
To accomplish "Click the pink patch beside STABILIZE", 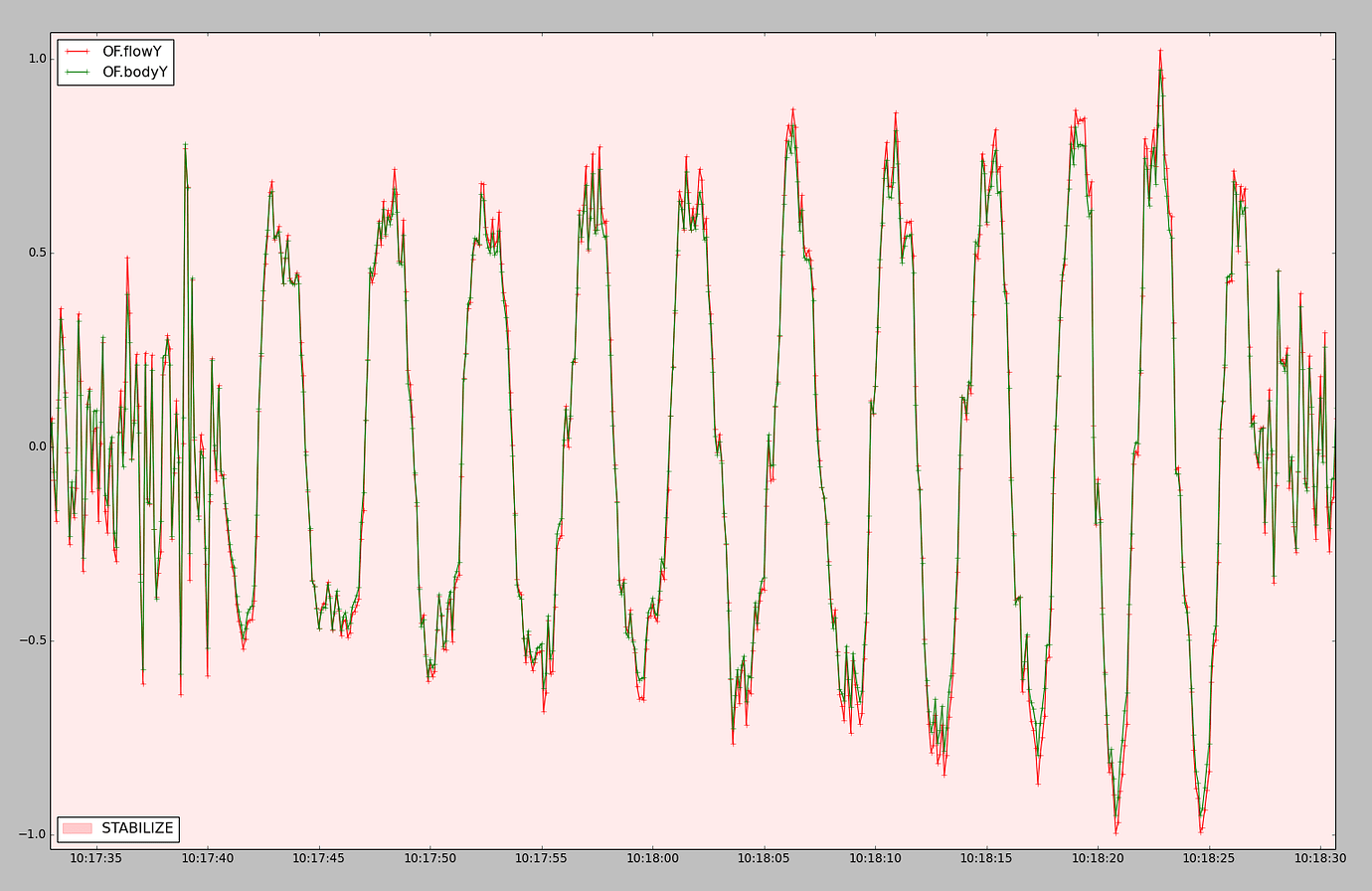I will (78, 826).
